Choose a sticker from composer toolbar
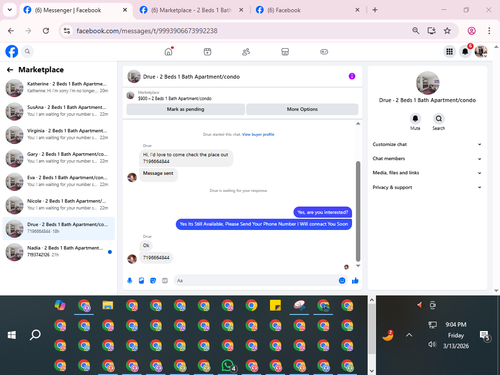This screenshot has width=500, height=375. [x=153, y=281]
